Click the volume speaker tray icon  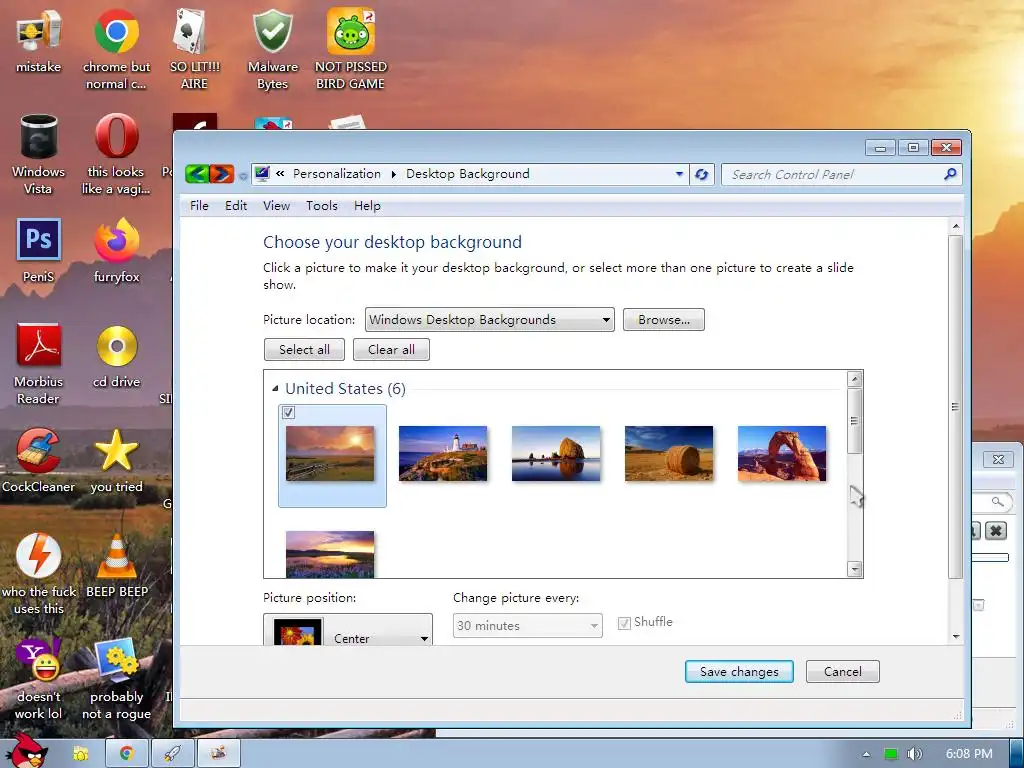(914, 754)
